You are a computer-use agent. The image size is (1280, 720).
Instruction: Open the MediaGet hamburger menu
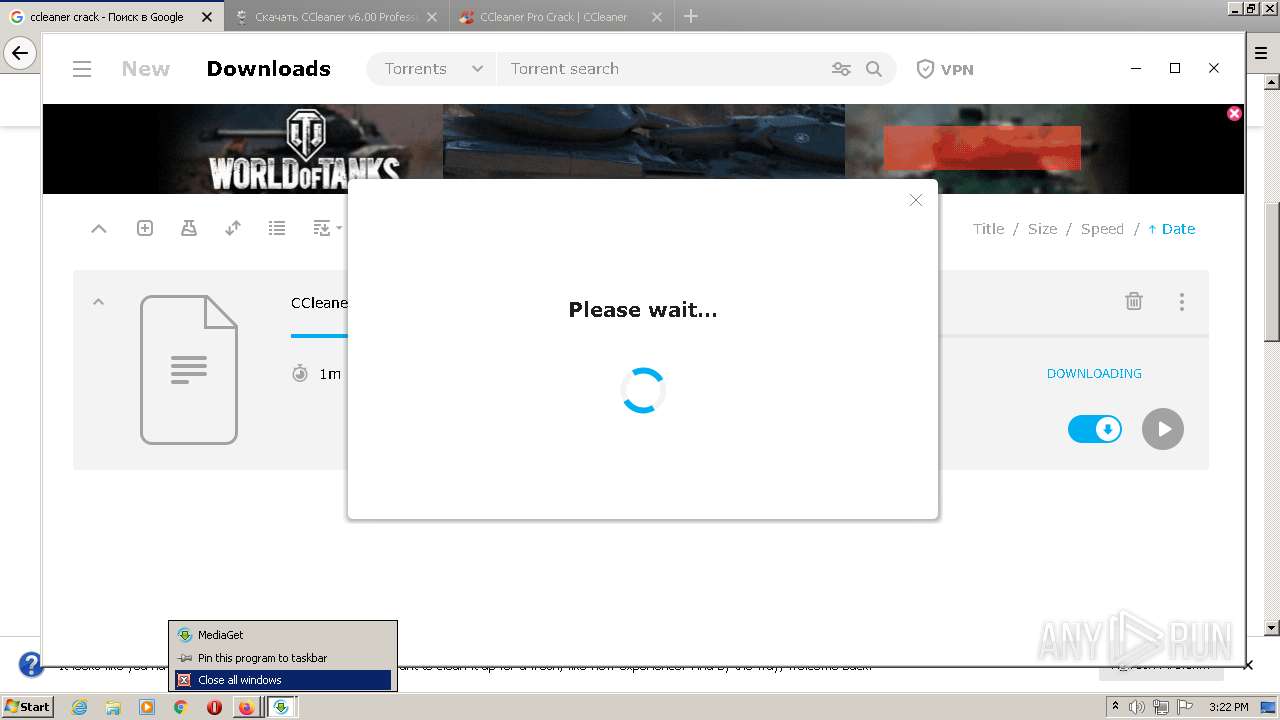pos(82,69)
